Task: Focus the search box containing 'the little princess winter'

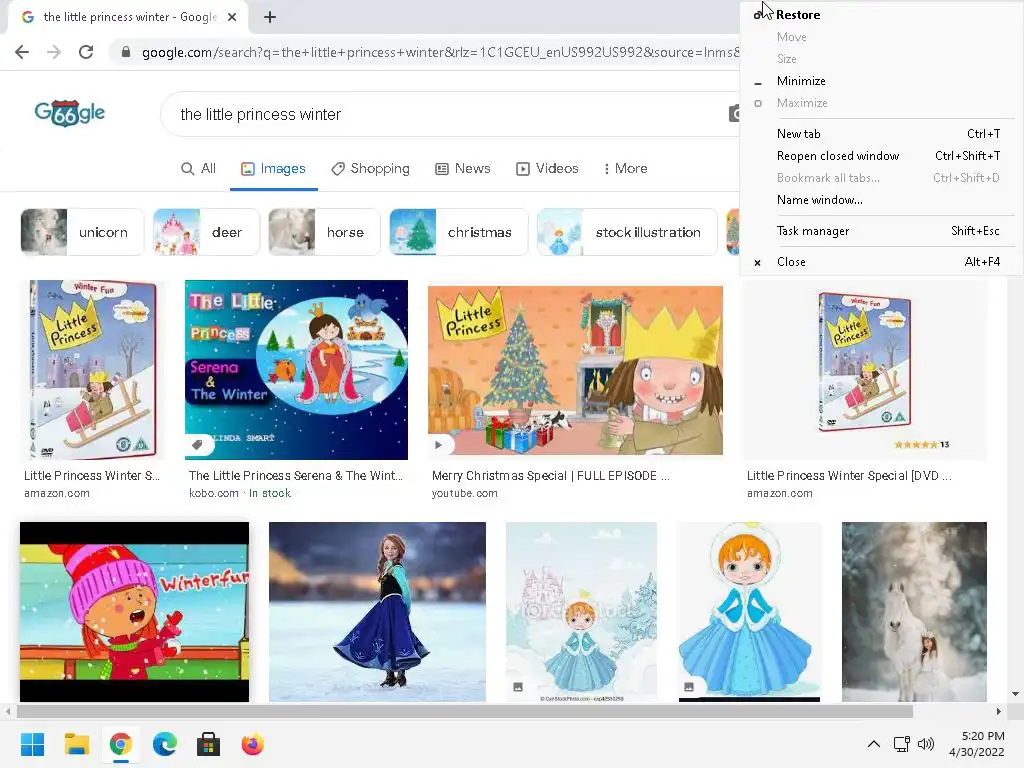Action: click(x=451, y=114)
